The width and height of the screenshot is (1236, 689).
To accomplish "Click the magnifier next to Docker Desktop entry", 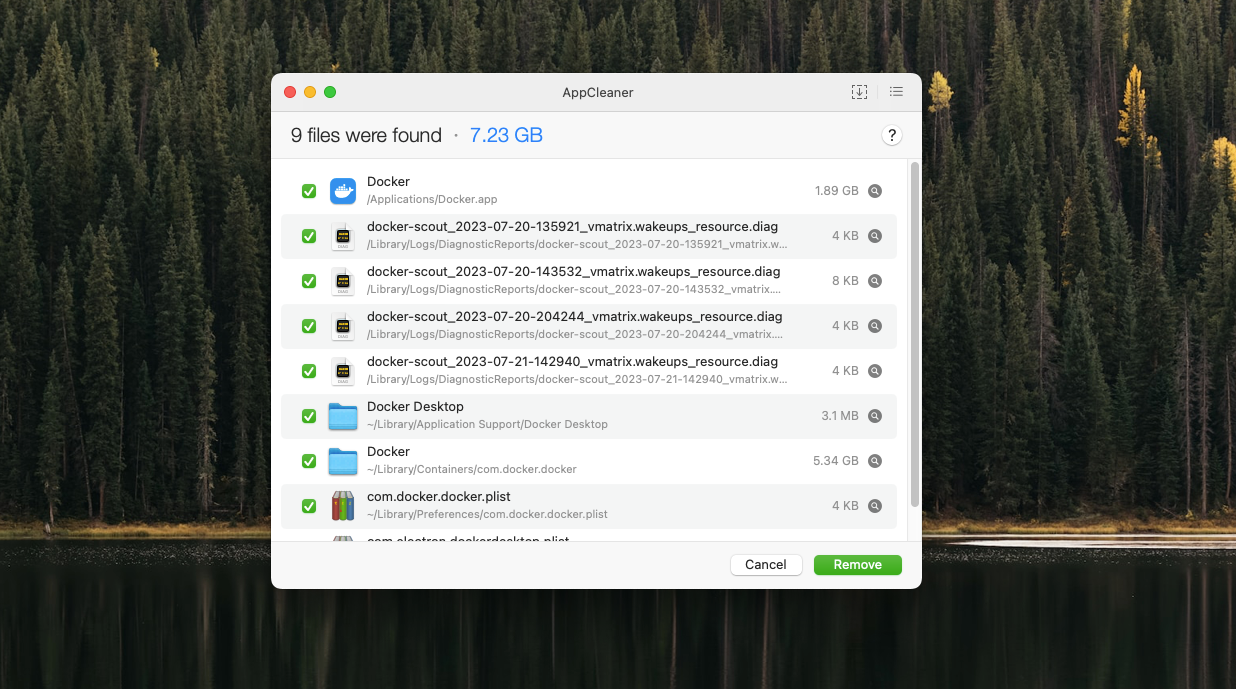I will pos(875,415).
